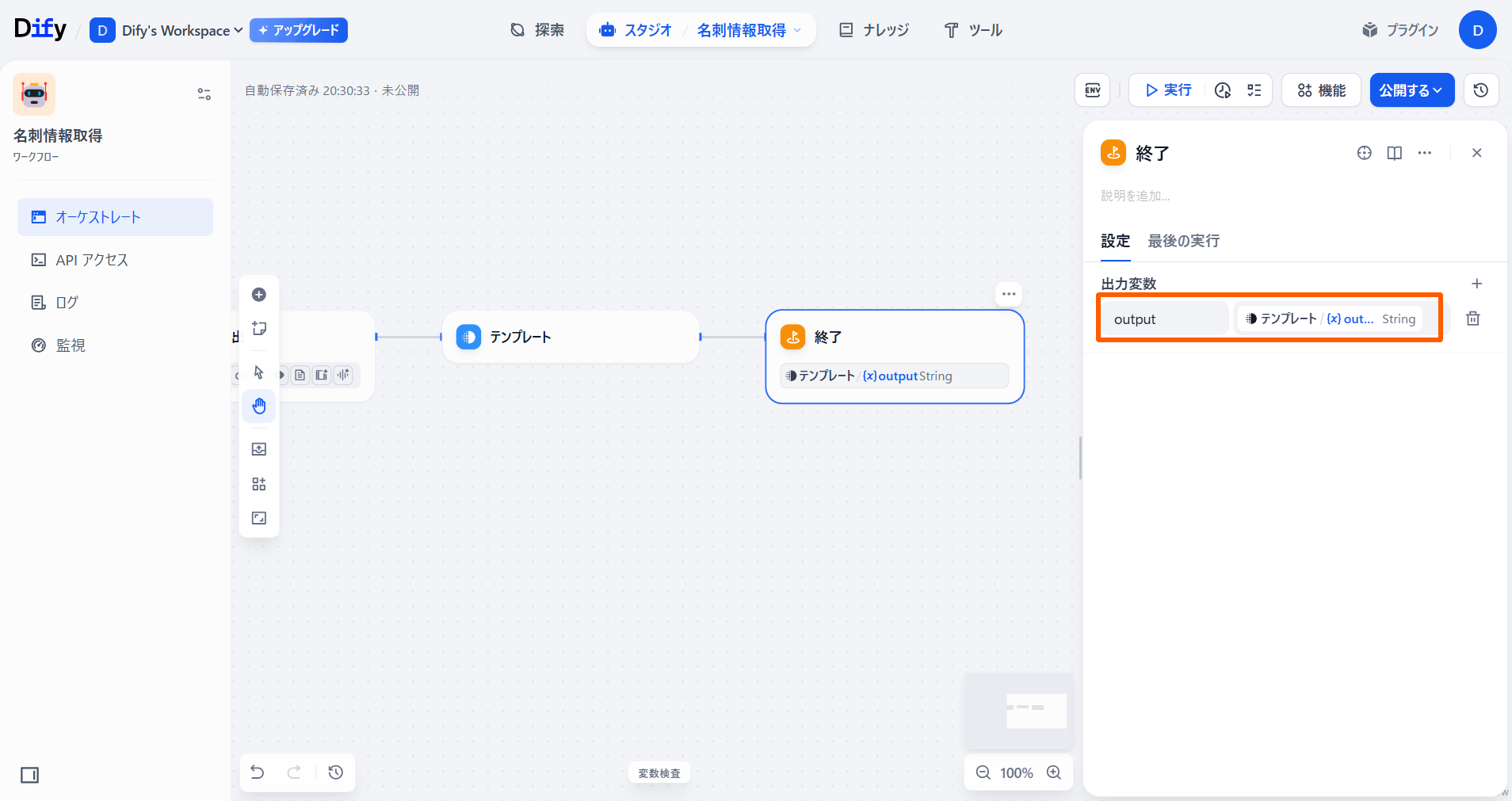
Task: Open the API アクセス menu item
Action: pyautogui.click(x=92, y=260)
